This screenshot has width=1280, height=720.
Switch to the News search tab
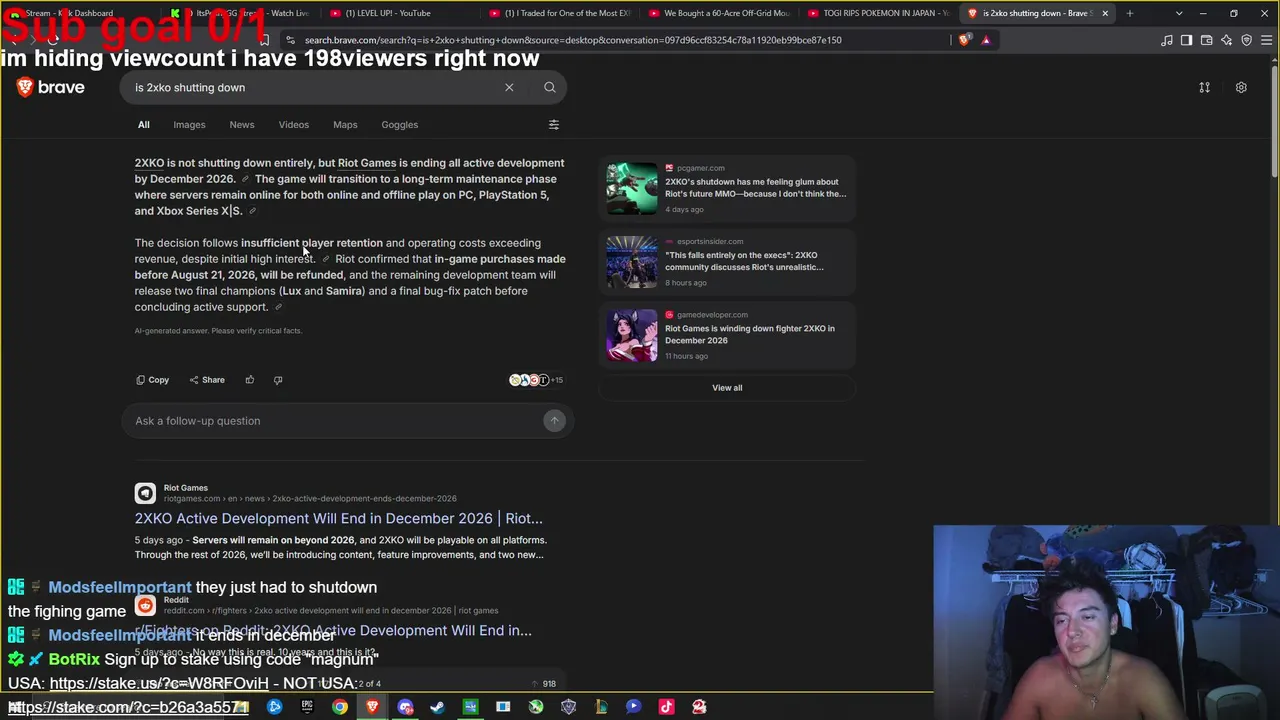pos(242,125)
